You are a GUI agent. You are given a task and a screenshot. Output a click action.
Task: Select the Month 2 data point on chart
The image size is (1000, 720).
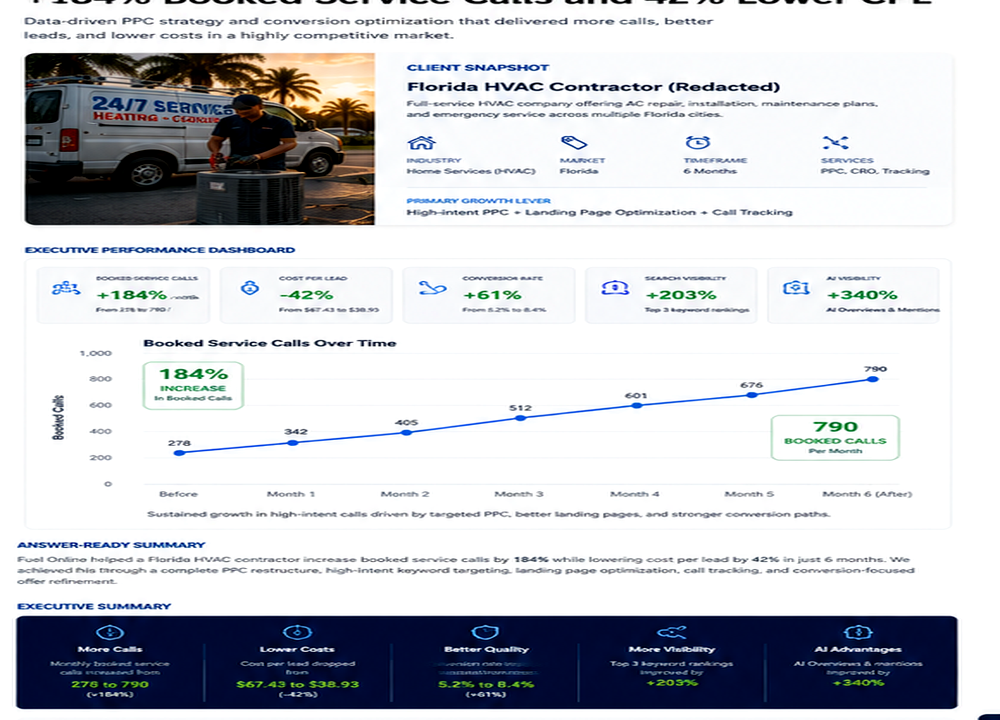point(407,432)
